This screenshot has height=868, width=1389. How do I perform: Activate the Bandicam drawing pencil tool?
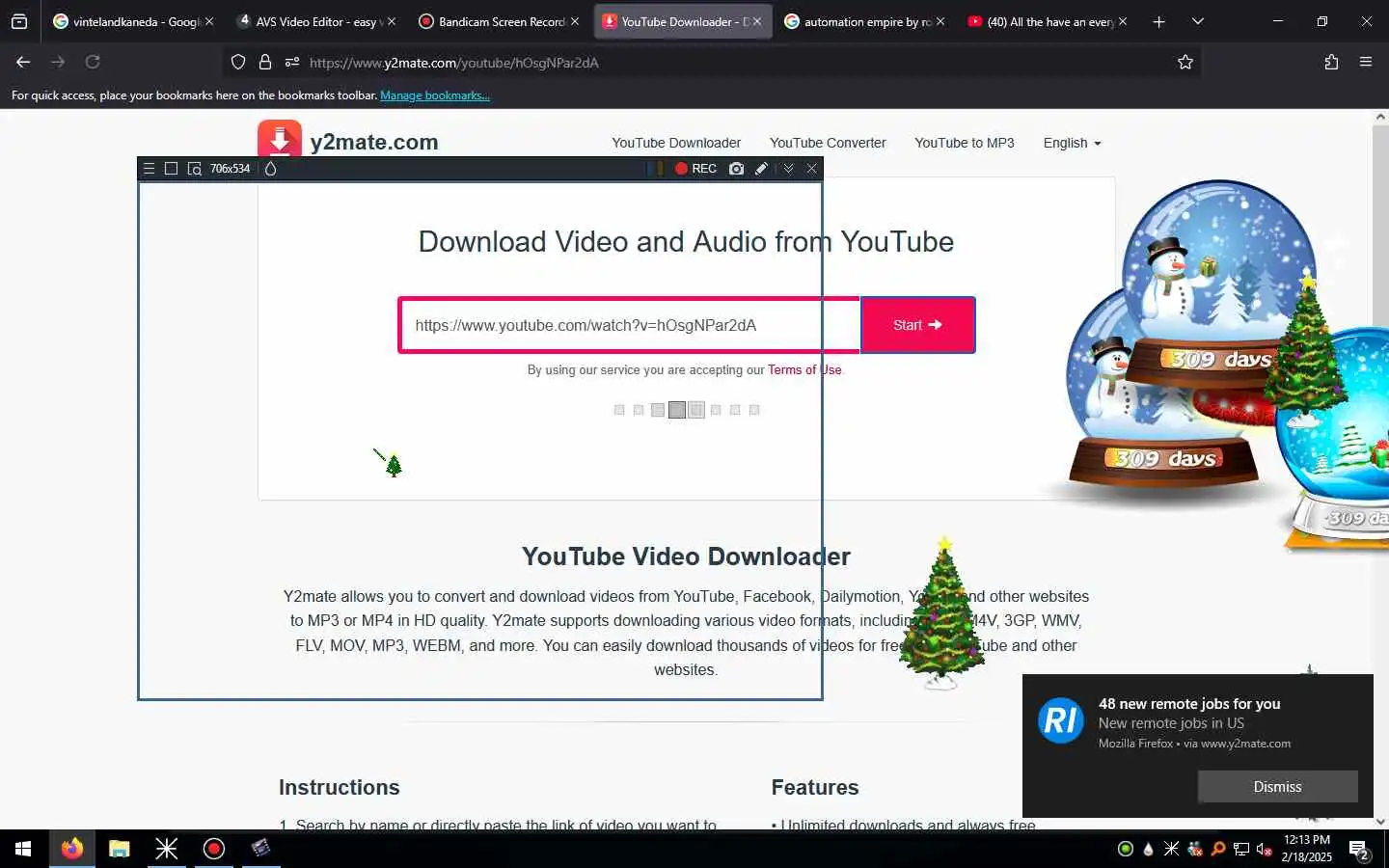[x=761, y=169]
